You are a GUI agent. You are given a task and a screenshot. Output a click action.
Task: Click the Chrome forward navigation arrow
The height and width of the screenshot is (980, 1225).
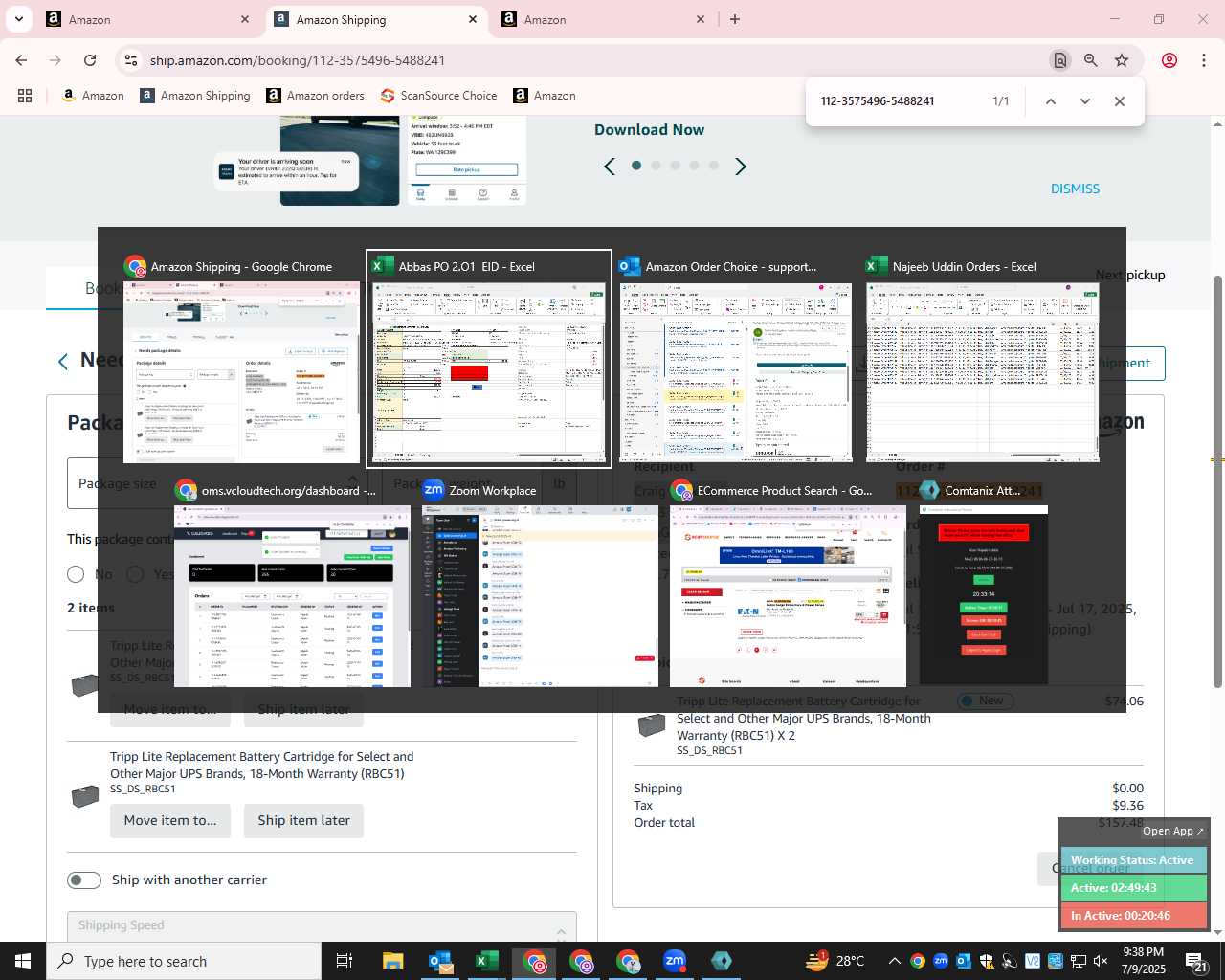point(56,60)
